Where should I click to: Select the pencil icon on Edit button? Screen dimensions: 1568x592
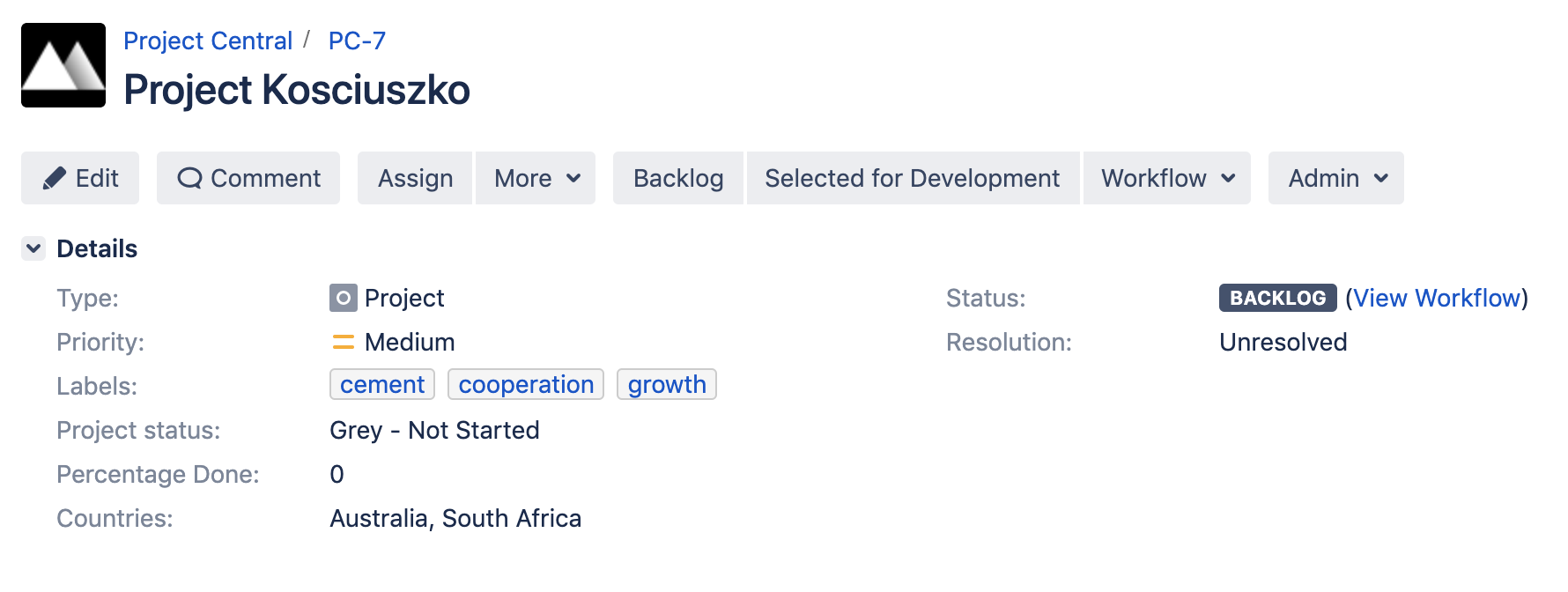click(x=55, y=177)
